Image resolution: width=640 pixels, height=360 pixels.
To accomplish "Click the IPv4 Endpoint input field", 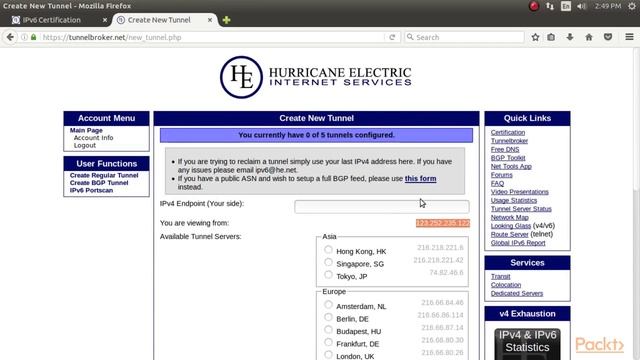I will coord(382,207).
